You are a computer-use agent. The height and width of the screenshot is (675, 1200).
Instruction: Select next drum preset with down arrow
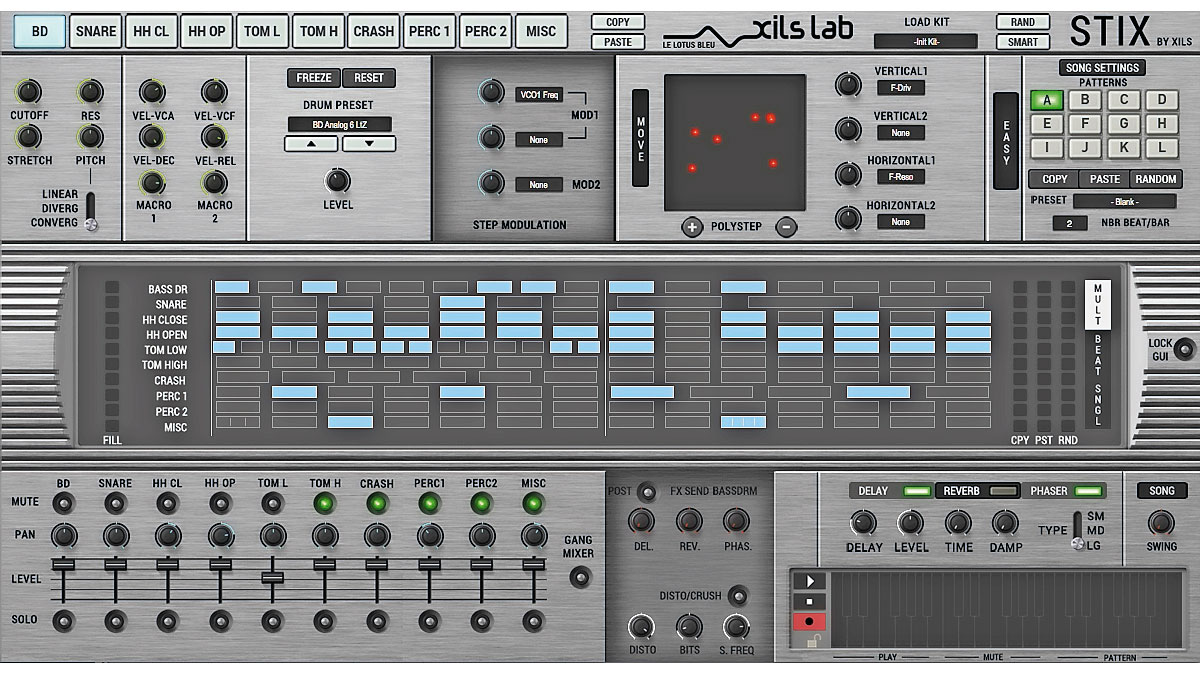click(x=369, y=144)
